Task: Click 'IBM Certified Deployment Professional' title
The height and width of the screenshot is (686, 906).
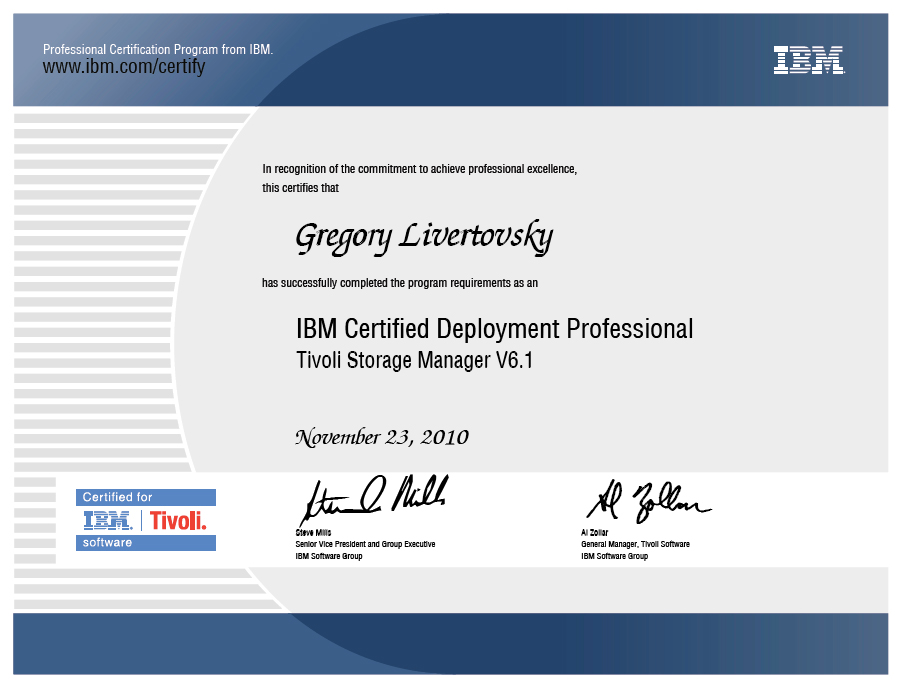Action: [x=495, y=329]
